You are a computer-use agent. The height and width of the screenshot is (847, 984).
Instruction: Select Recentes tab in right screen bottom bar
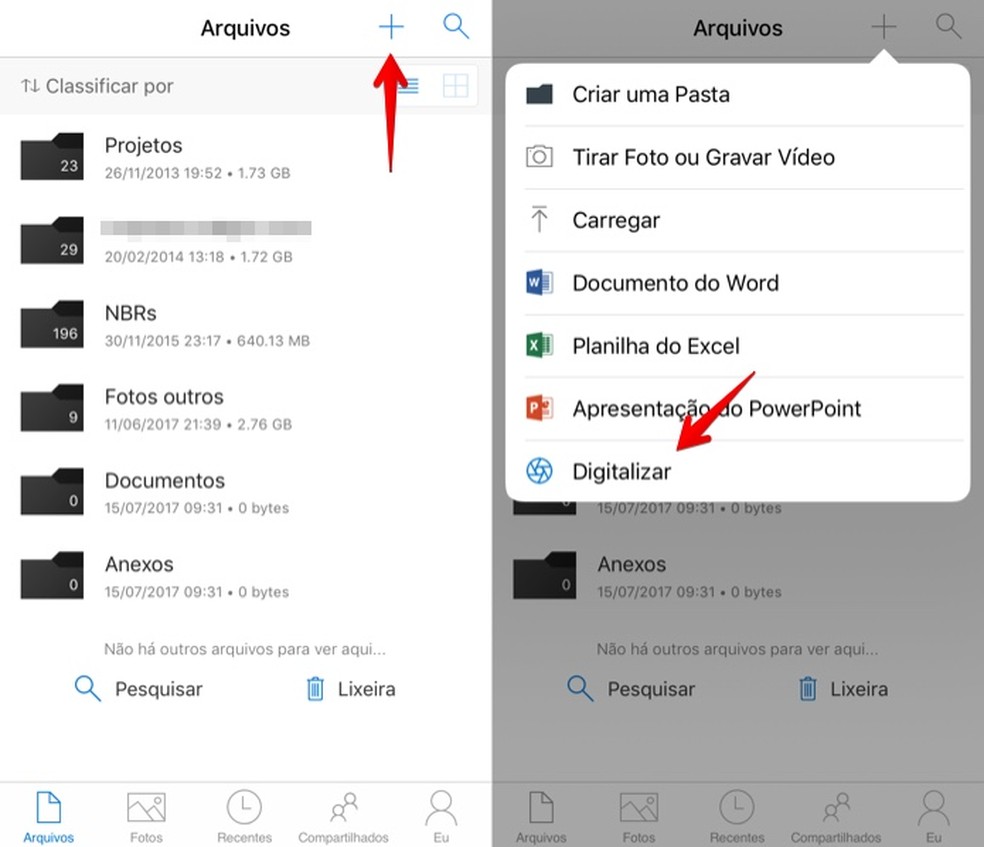(x=737, y=818)
